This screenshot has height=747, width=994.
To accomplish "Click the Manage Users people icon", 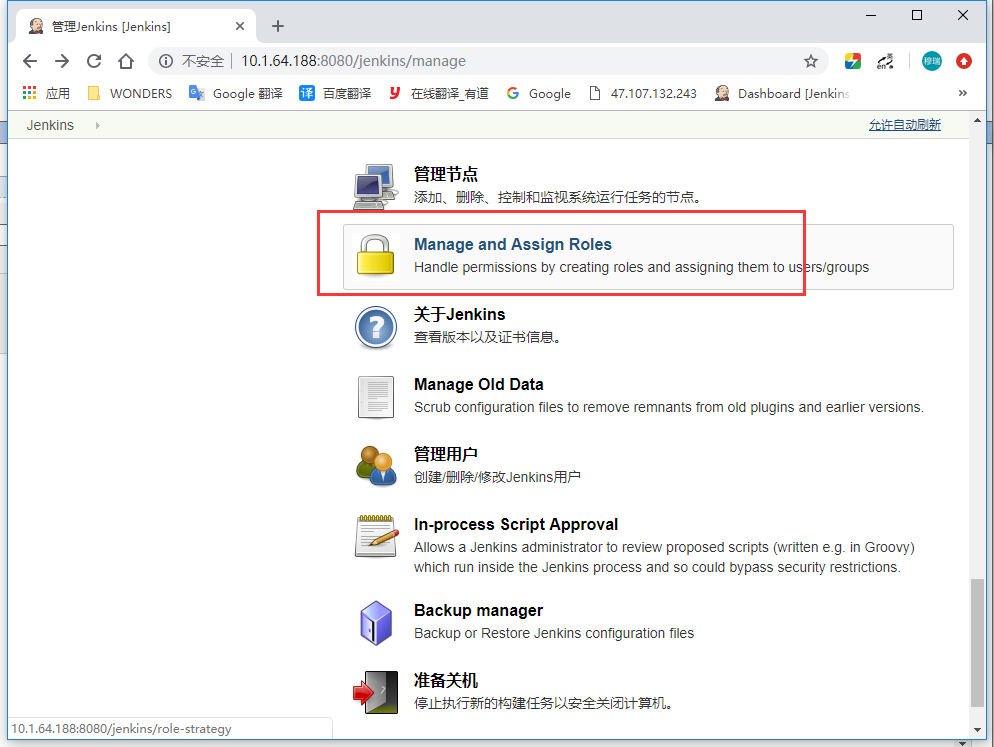I will click(376, 466).
